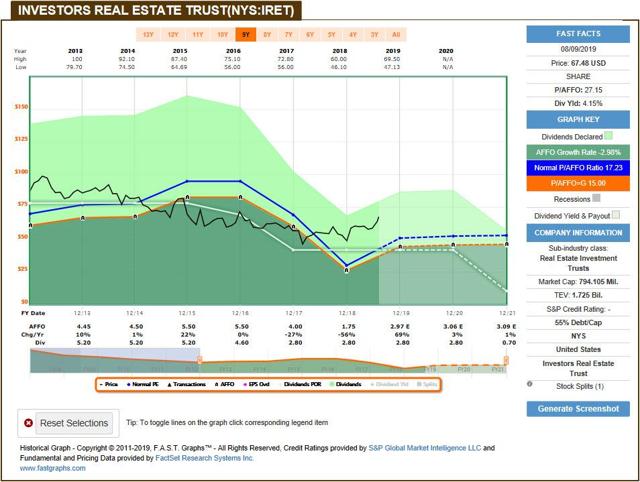
Task: Select the 13Y time range tab
Action: pos(148,35)
